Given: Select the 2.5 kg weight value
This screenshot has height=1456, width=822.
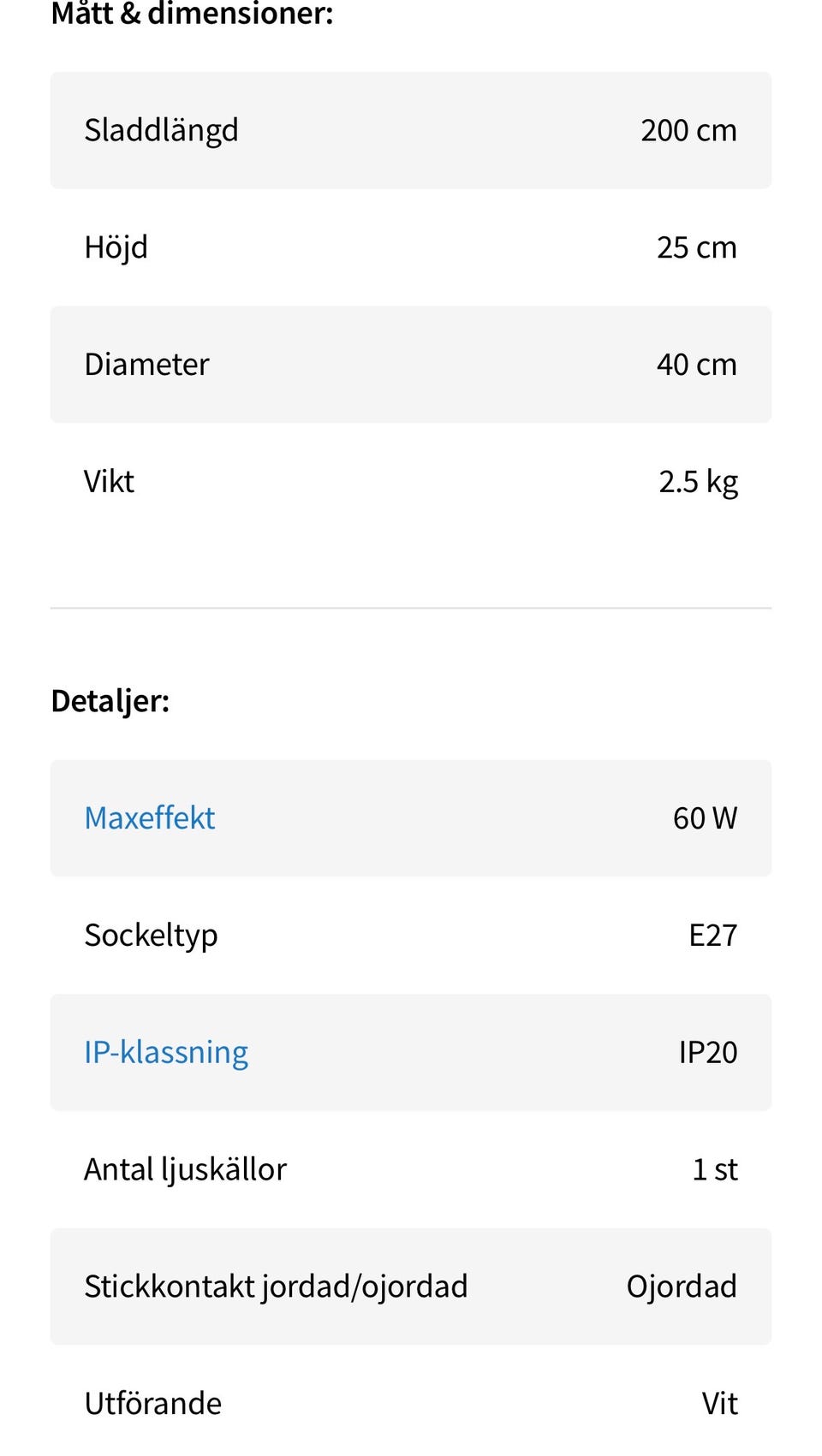Looking at the screenshot, I should pyautogui.click(x=698, y=482).
